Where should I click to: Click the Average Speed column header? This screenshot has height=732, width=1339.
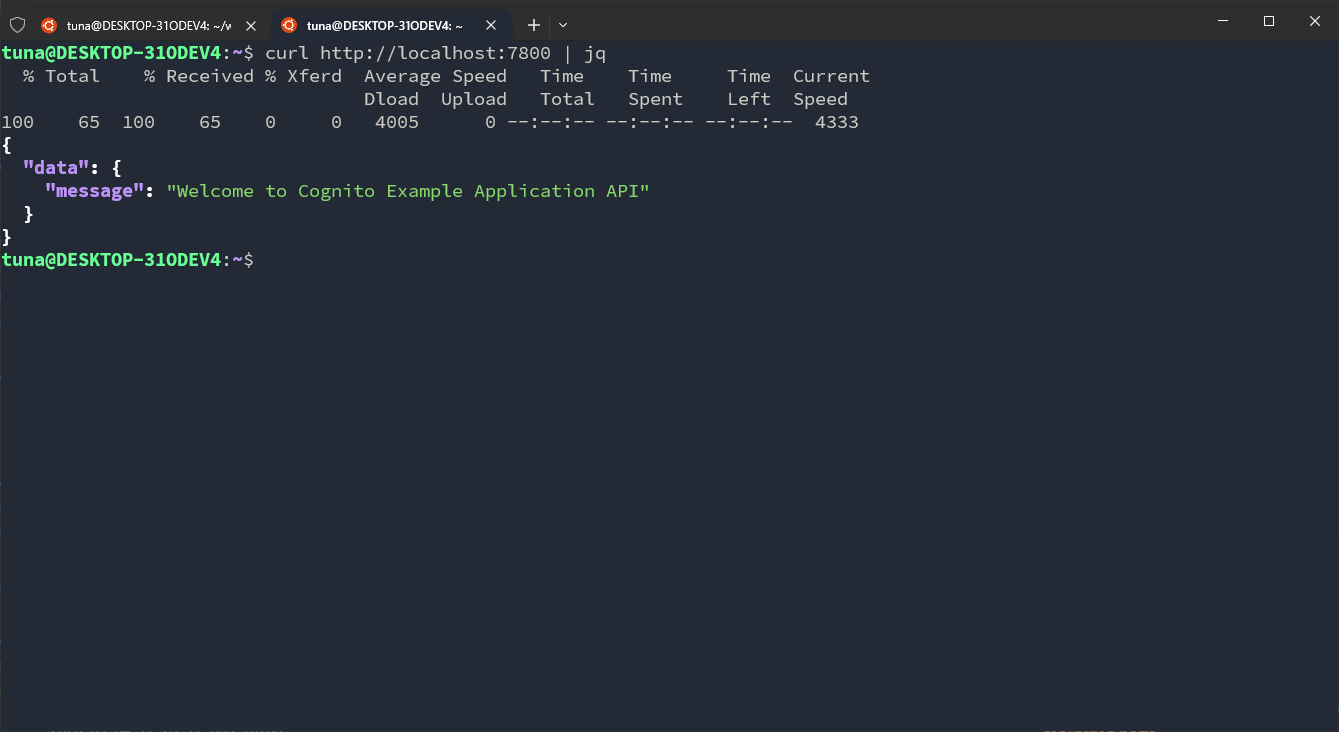coord(435,76)
